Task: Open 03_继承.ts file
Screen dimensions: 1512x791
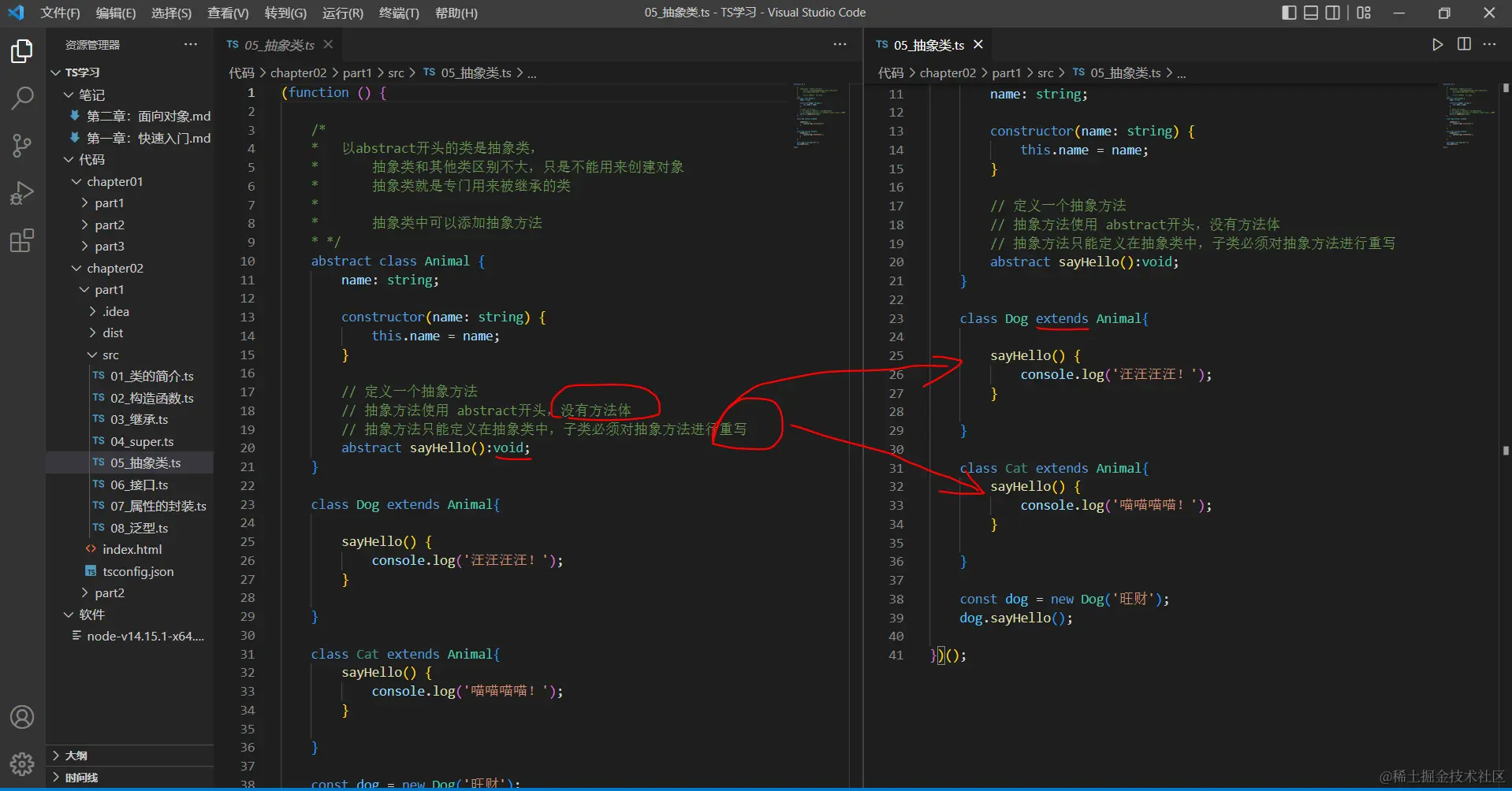Action: coord(129,420)
